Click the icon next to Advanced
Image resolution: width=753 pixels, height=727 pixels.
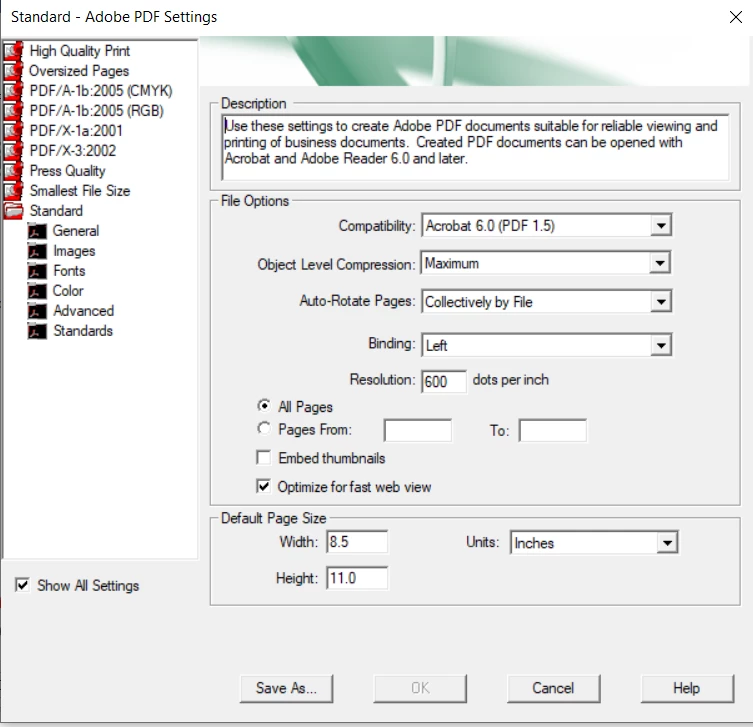pyautogui.click(x=37, y=311)
